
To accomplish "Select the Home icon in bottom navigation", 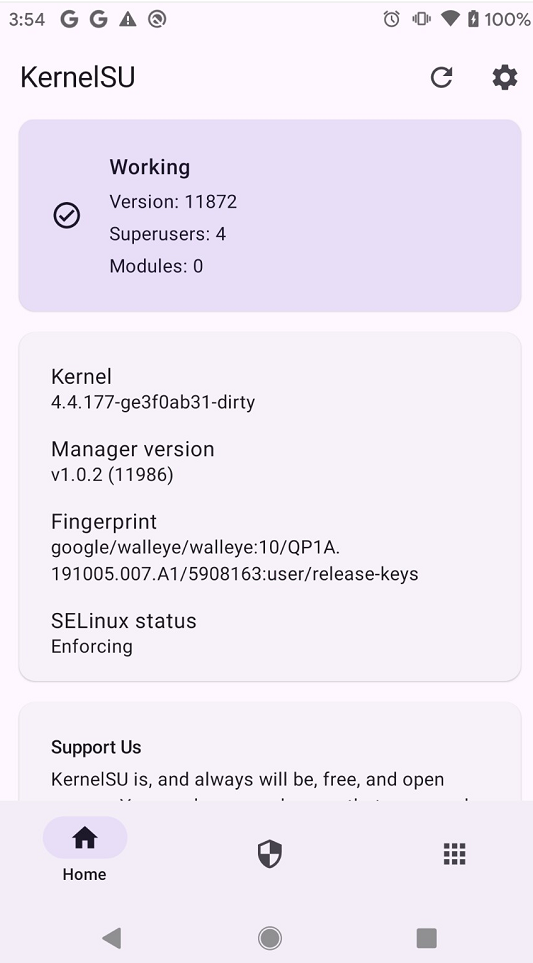I will pyautogui.click(x=85, y=837).
